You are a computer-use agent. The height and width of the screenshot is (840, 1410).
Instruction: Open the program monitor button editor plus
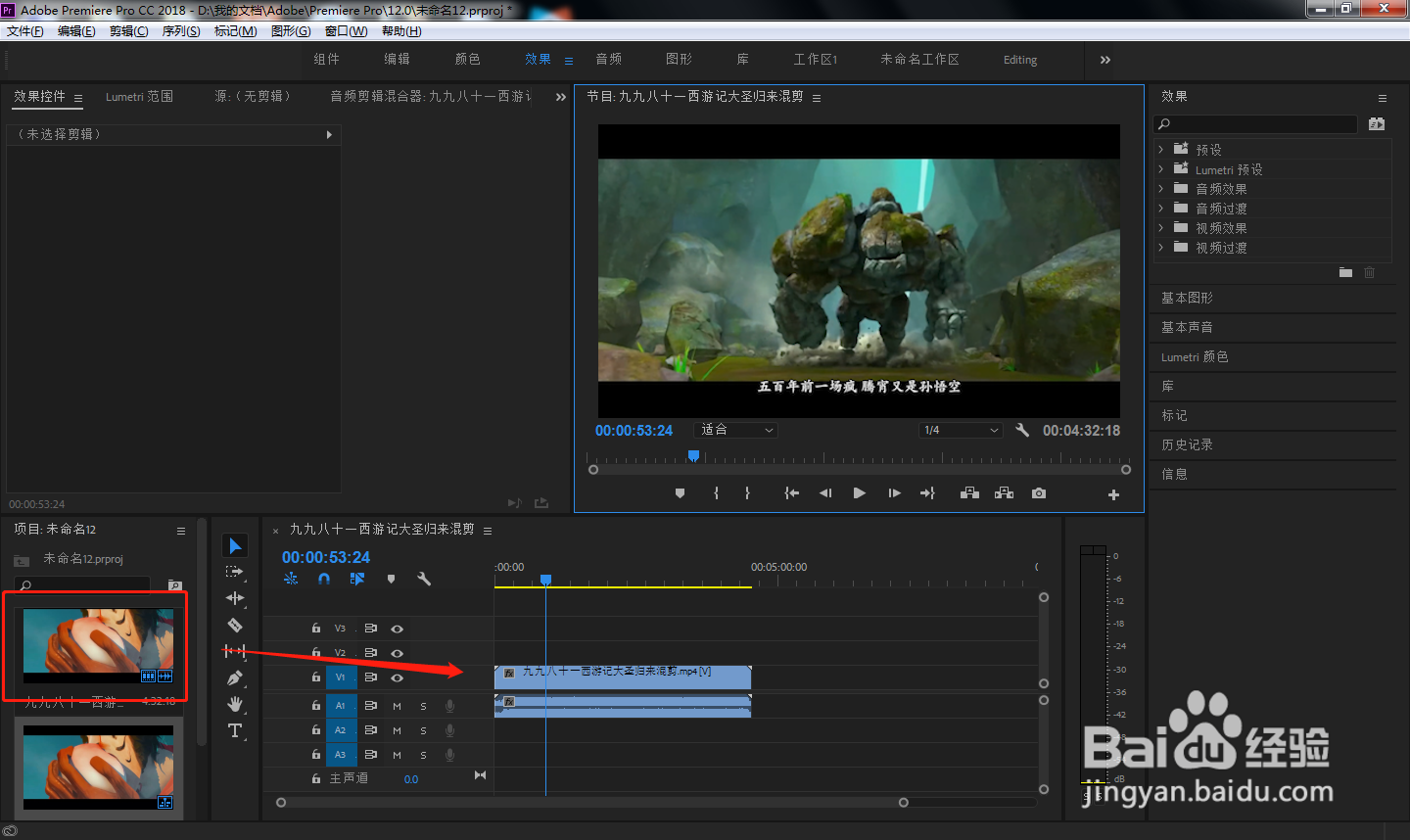click(x=1113, y=494)
